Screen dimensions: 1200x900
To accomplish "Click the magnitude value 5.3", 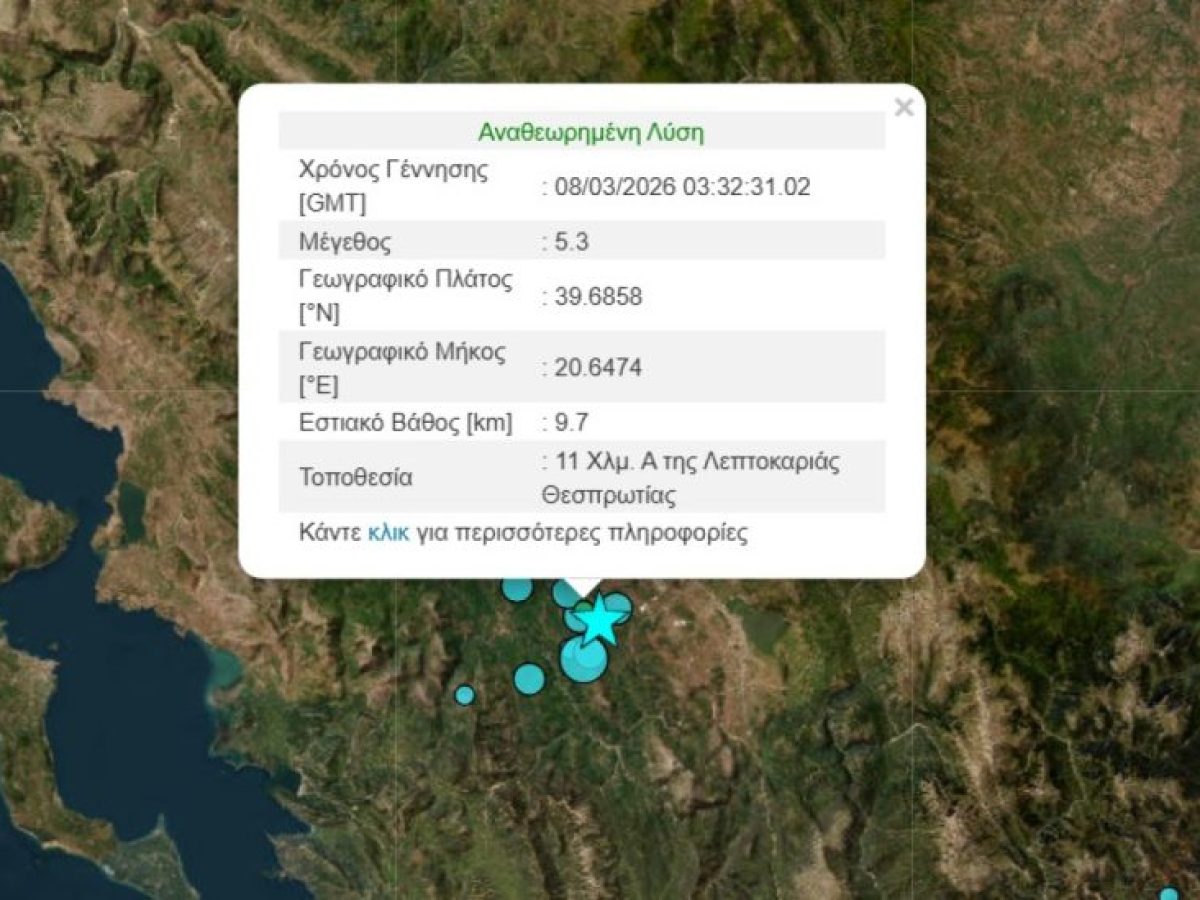I will coord(566,242).
